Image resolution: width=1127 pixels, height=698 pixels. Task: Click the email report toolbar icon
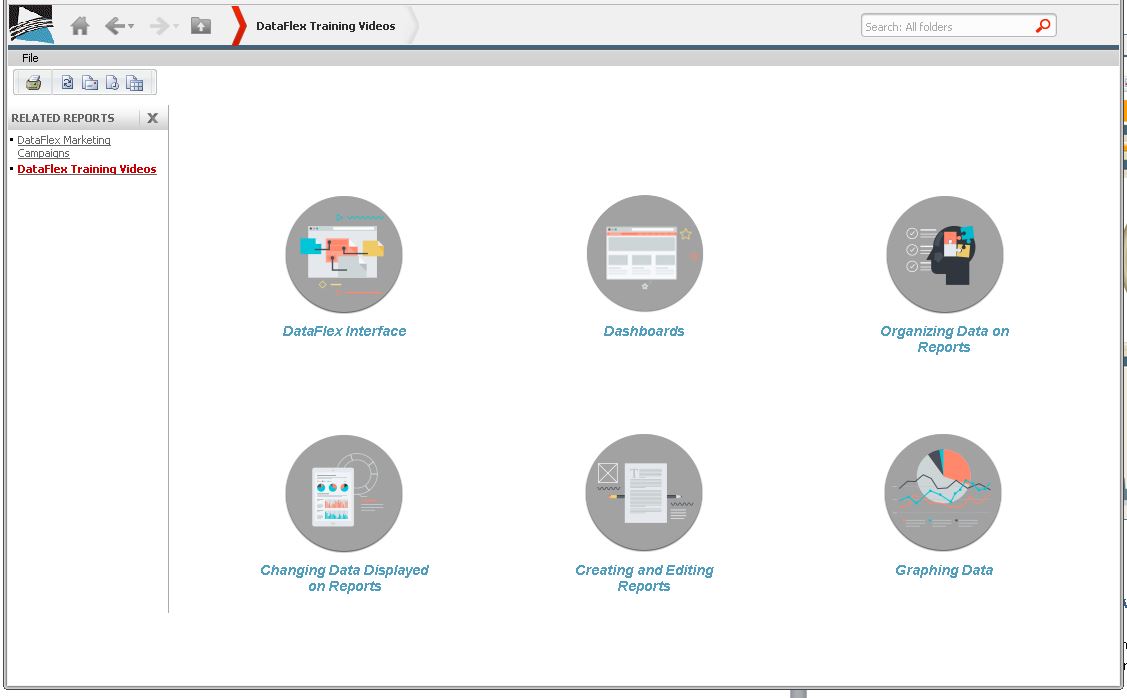(90, 83)
